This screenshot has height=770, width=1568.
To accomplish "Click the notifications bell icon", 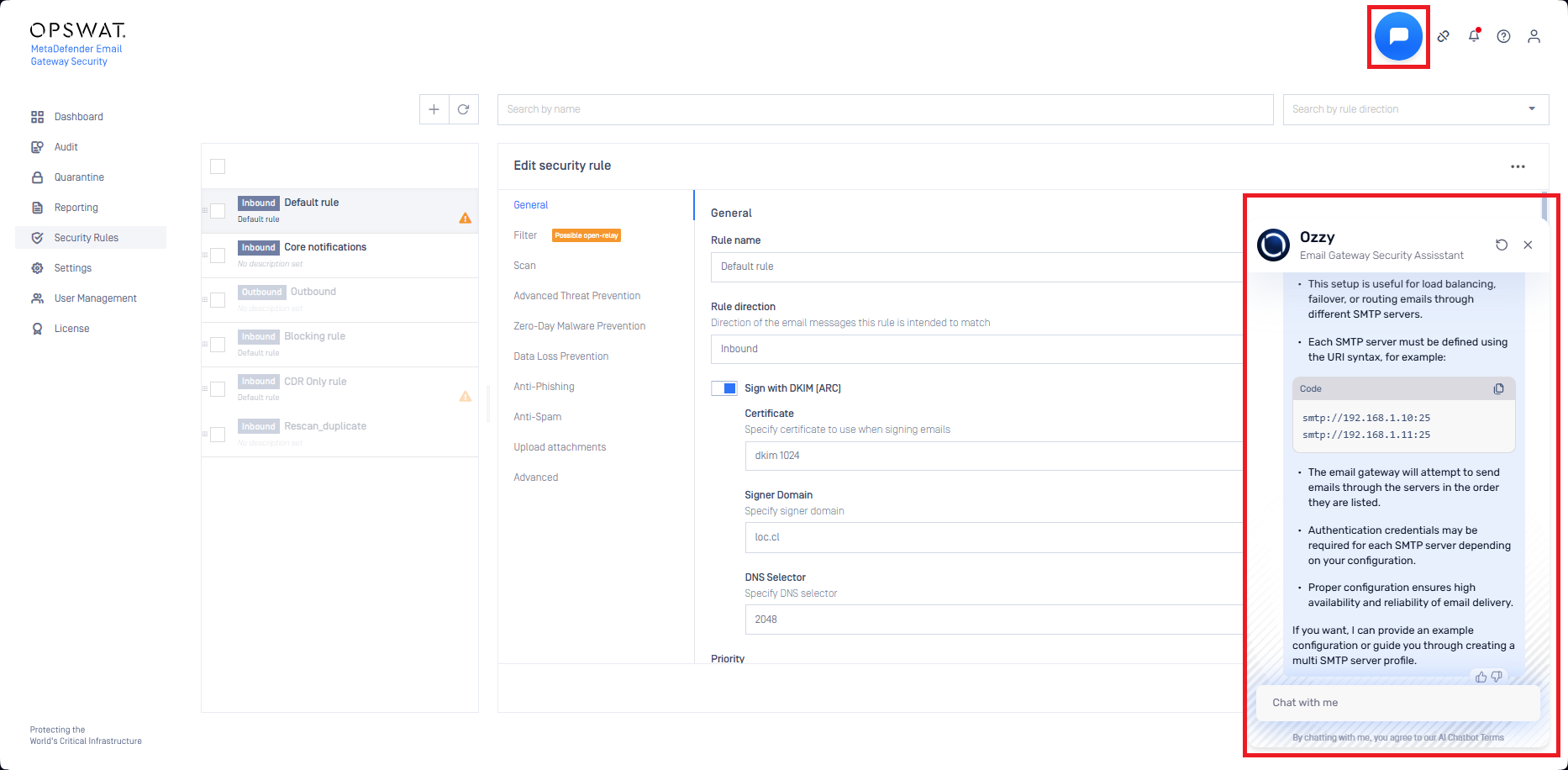I will point(1474,36).
